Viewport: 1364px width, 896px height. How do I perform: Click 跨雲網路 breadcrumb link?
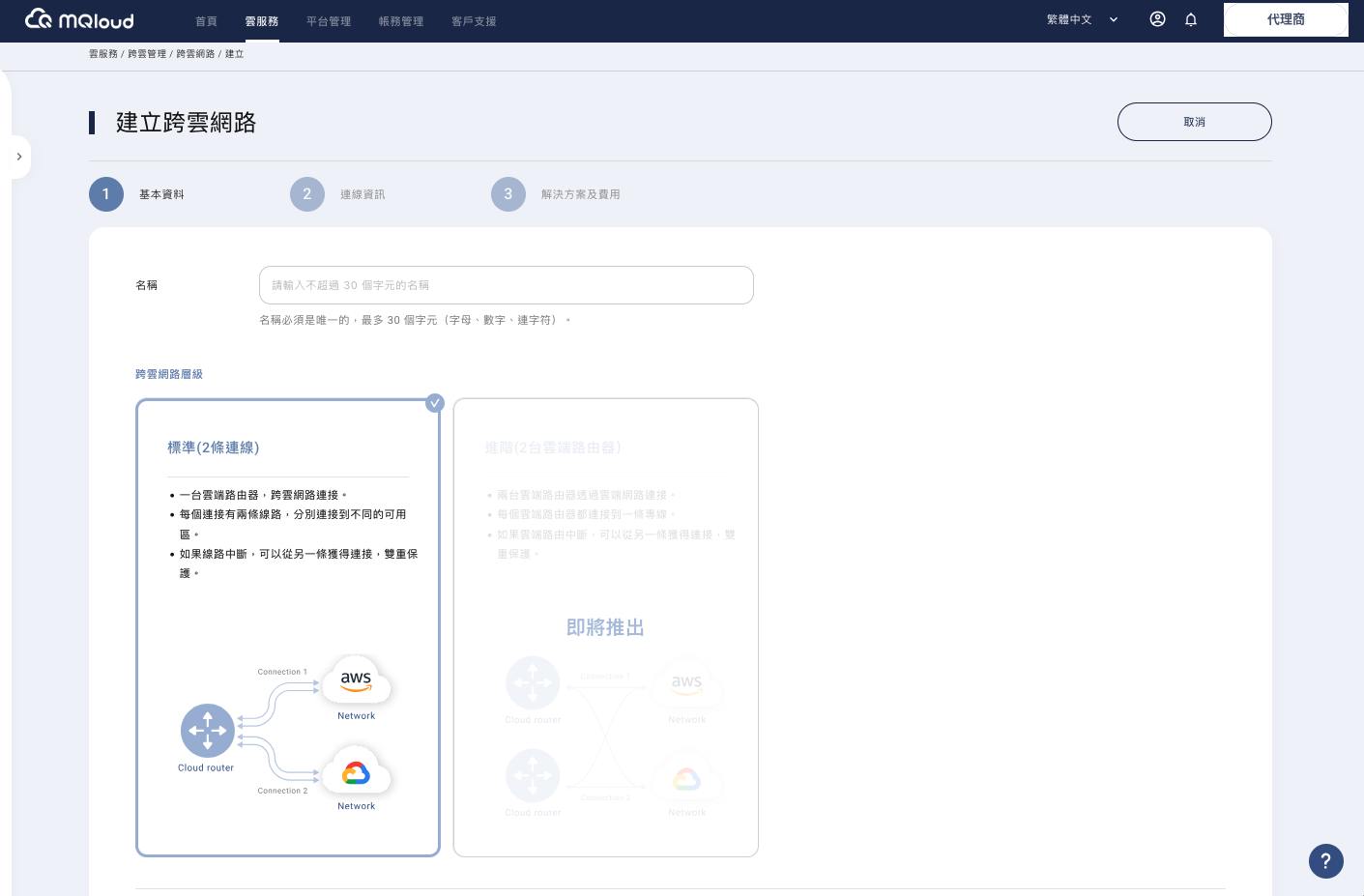click(195, 54)
